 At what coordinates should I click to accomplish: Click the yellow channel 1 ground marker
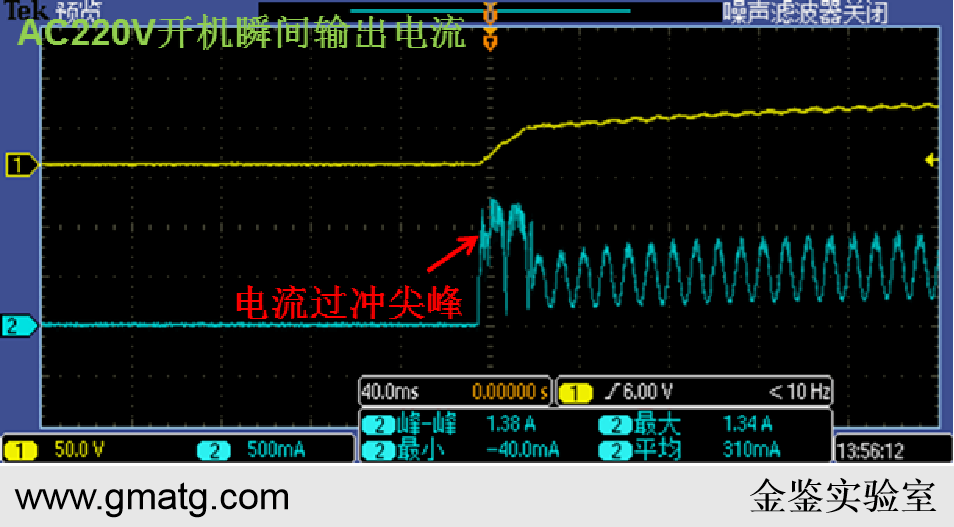click(x=20, y=164)
